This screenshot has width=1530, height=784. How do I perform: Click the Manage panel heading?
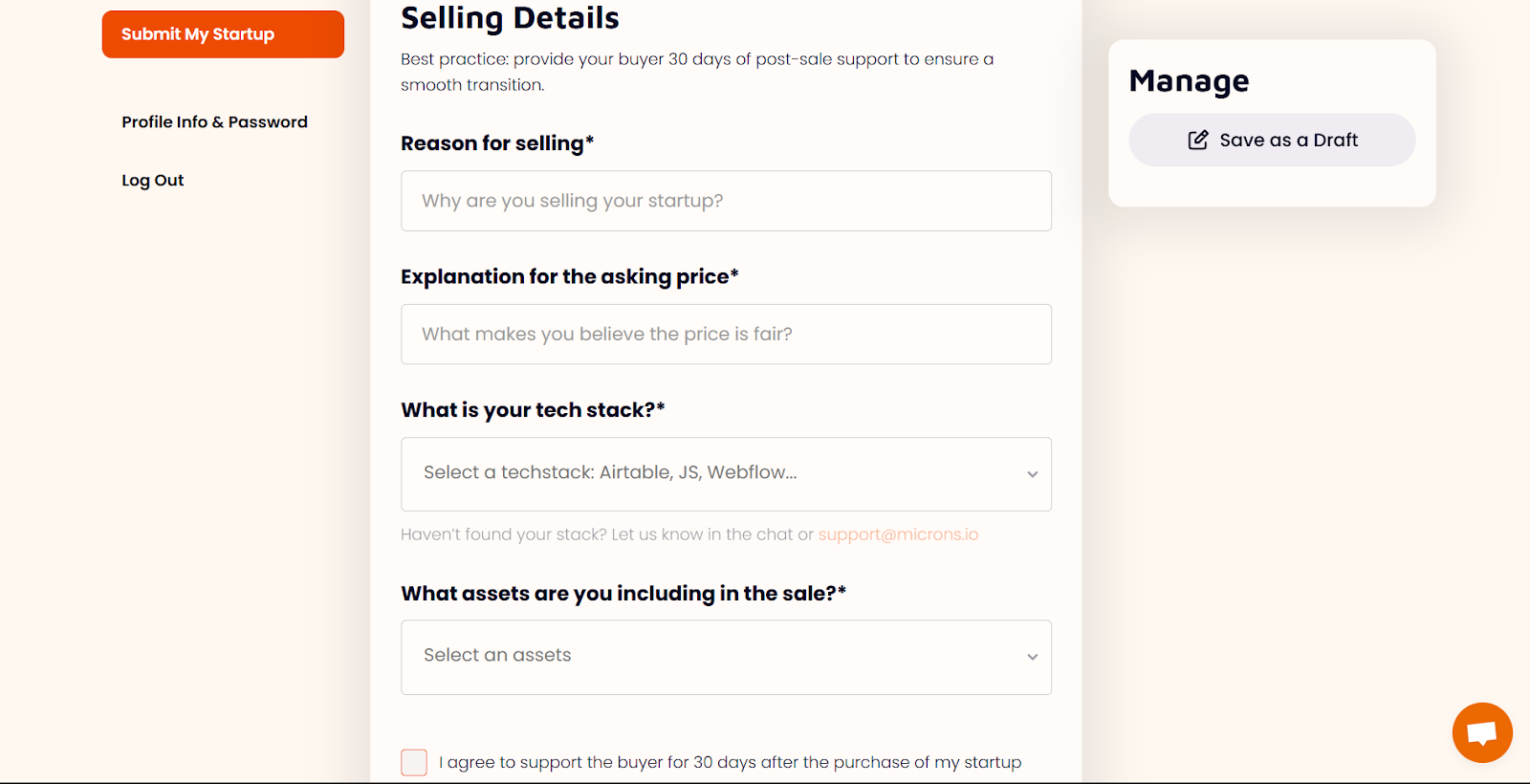click(1189, 81)
